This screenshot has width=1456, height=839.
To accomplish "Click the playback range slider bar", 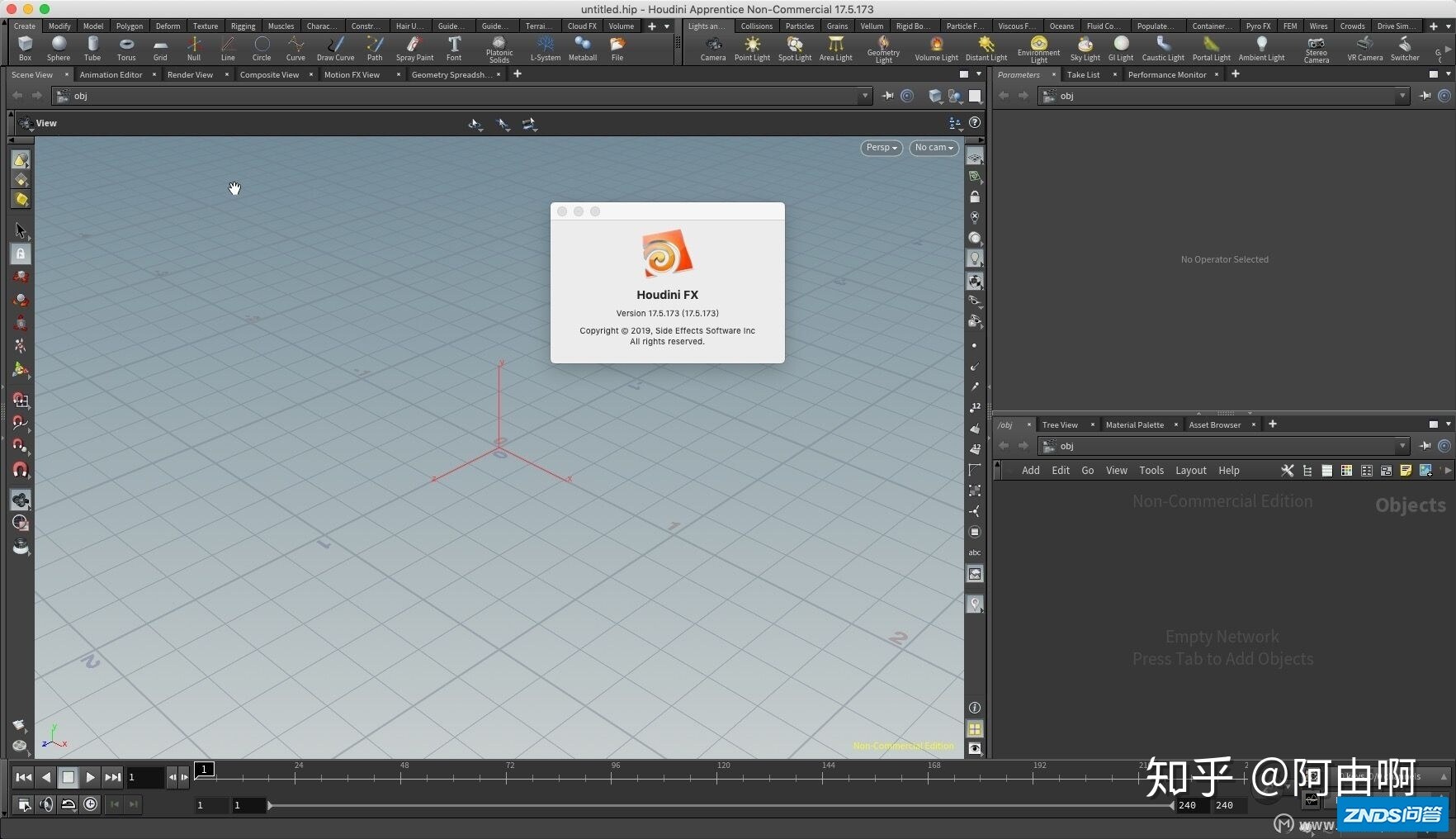I will tap(720, 805).
